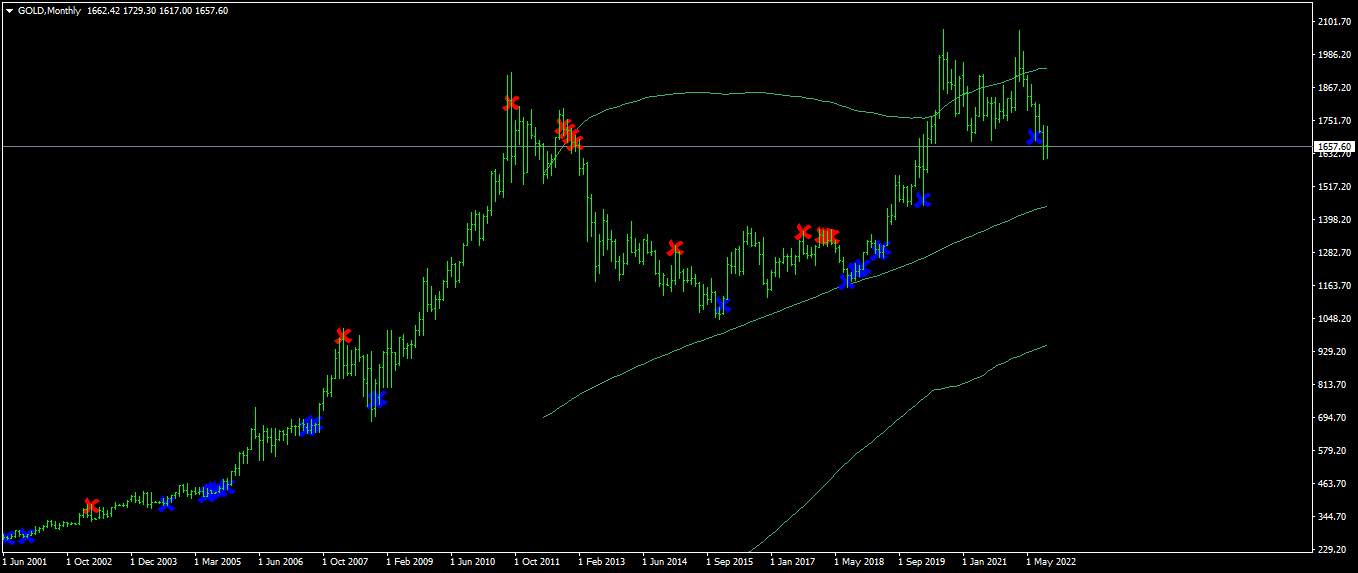1358x573 pixels.
Task: Select the blue X marker near Sep 2015
Action: [722, 304]
